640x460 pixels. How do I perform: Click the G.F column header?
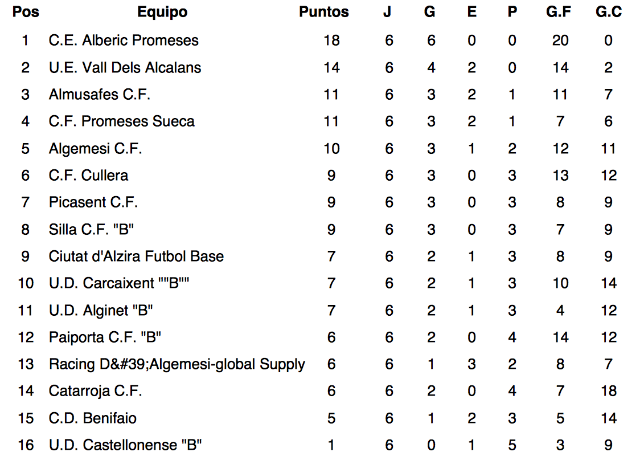coord(559,12)
